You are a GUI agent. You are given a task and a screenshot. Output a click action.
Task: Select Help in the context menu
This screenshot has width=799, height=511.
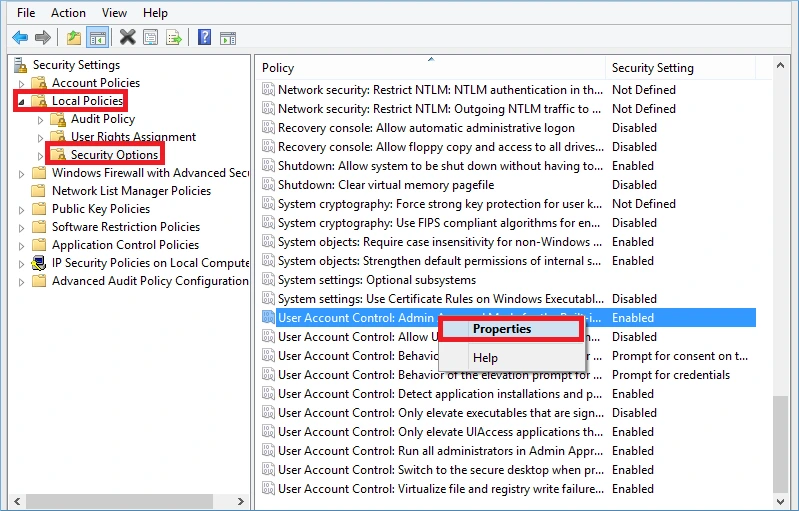pos(485,358)
